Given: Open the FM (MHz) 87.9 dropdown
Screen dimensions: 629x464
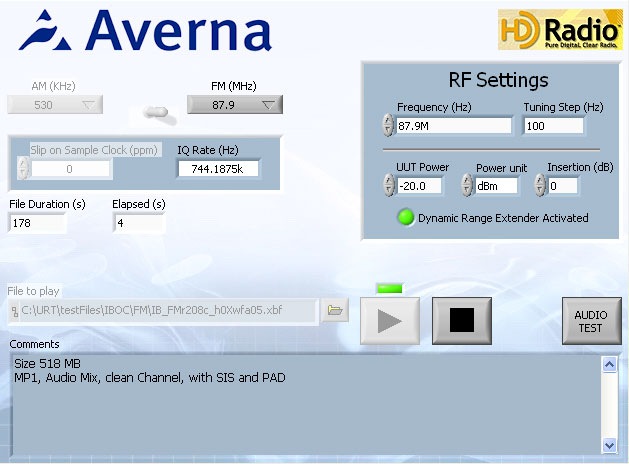Looking at the screenshot, I should point(235,105).
